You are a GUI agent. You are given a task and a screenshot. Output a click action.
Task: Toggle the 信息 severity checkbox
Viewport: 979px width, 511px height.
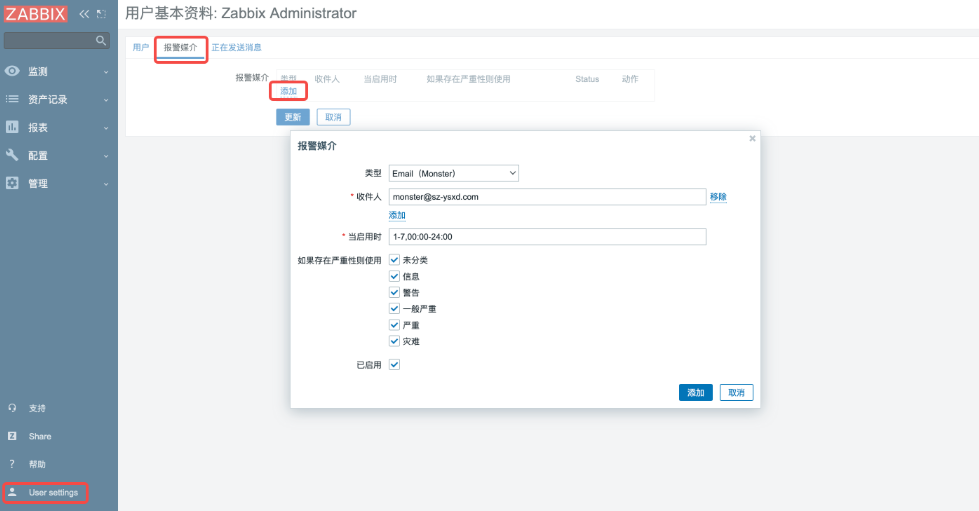coord(394,276)
